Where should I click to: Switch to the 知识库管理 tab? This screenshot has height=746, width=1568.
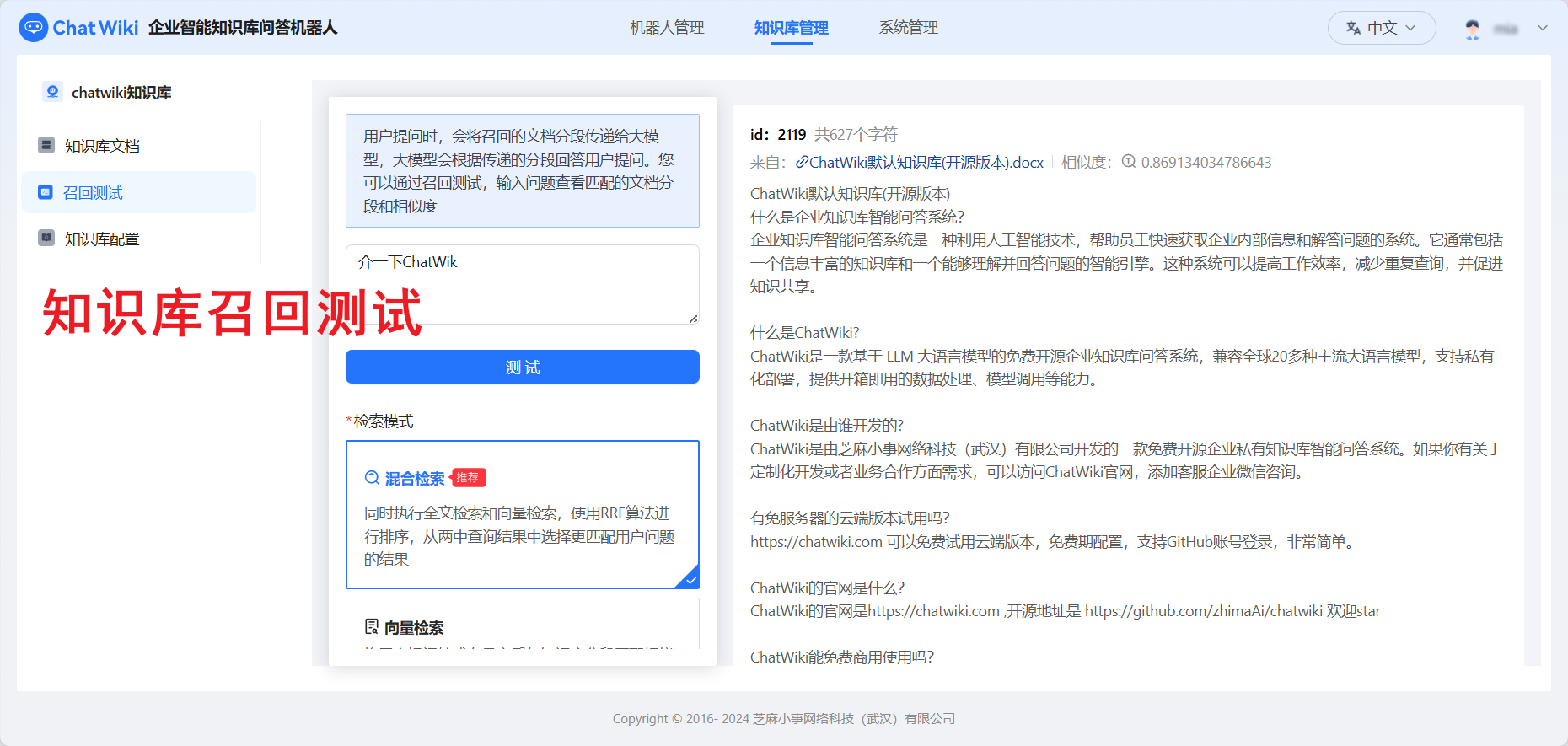791,28
